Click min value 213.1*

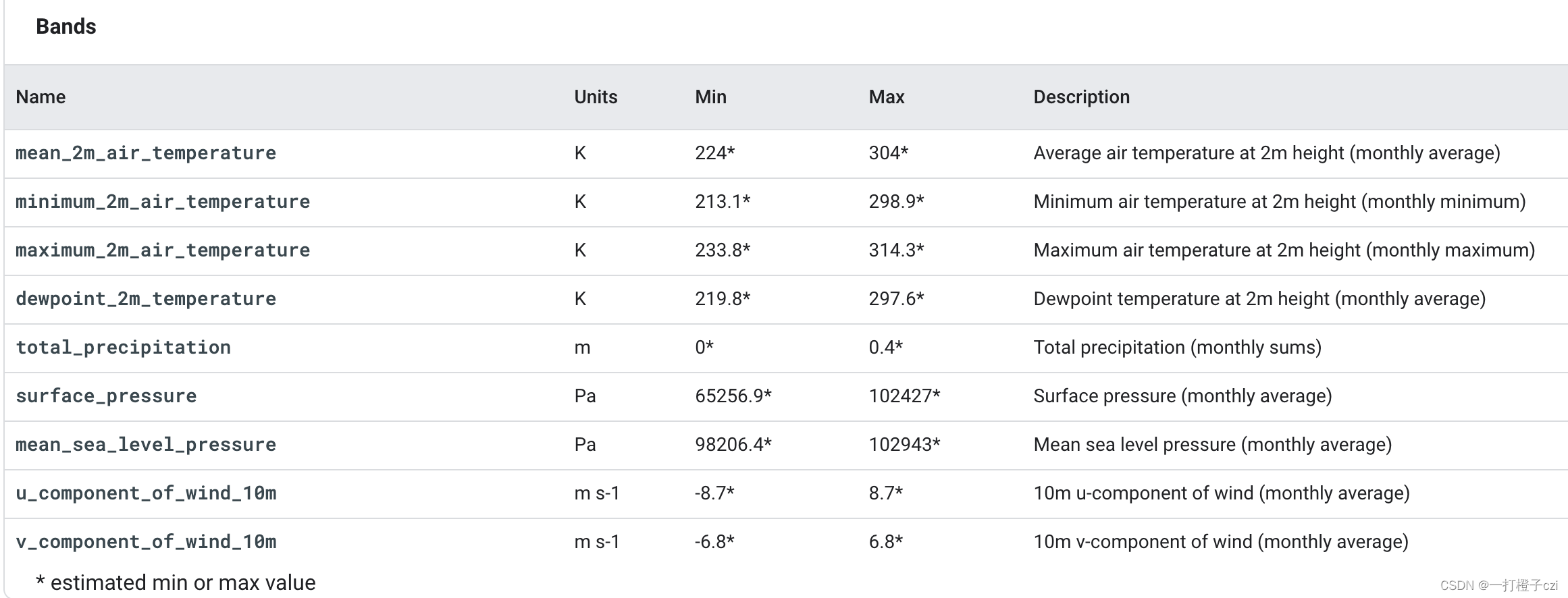point(723,202)
